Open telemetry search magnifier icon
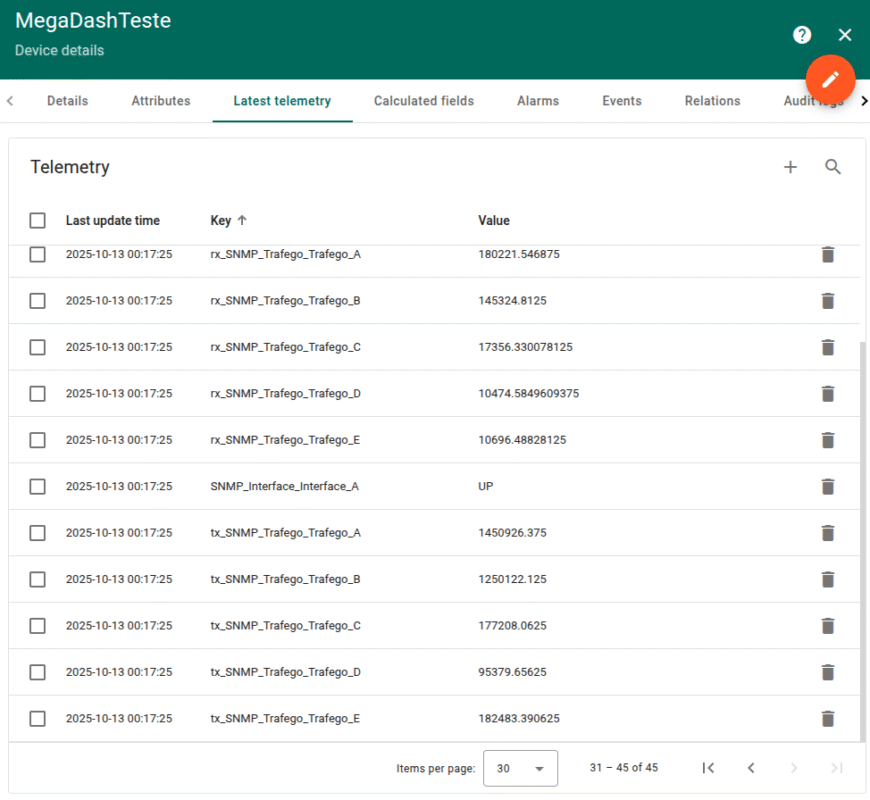Image resolution: width=870 pixels, height=800 pixels. 833,167
